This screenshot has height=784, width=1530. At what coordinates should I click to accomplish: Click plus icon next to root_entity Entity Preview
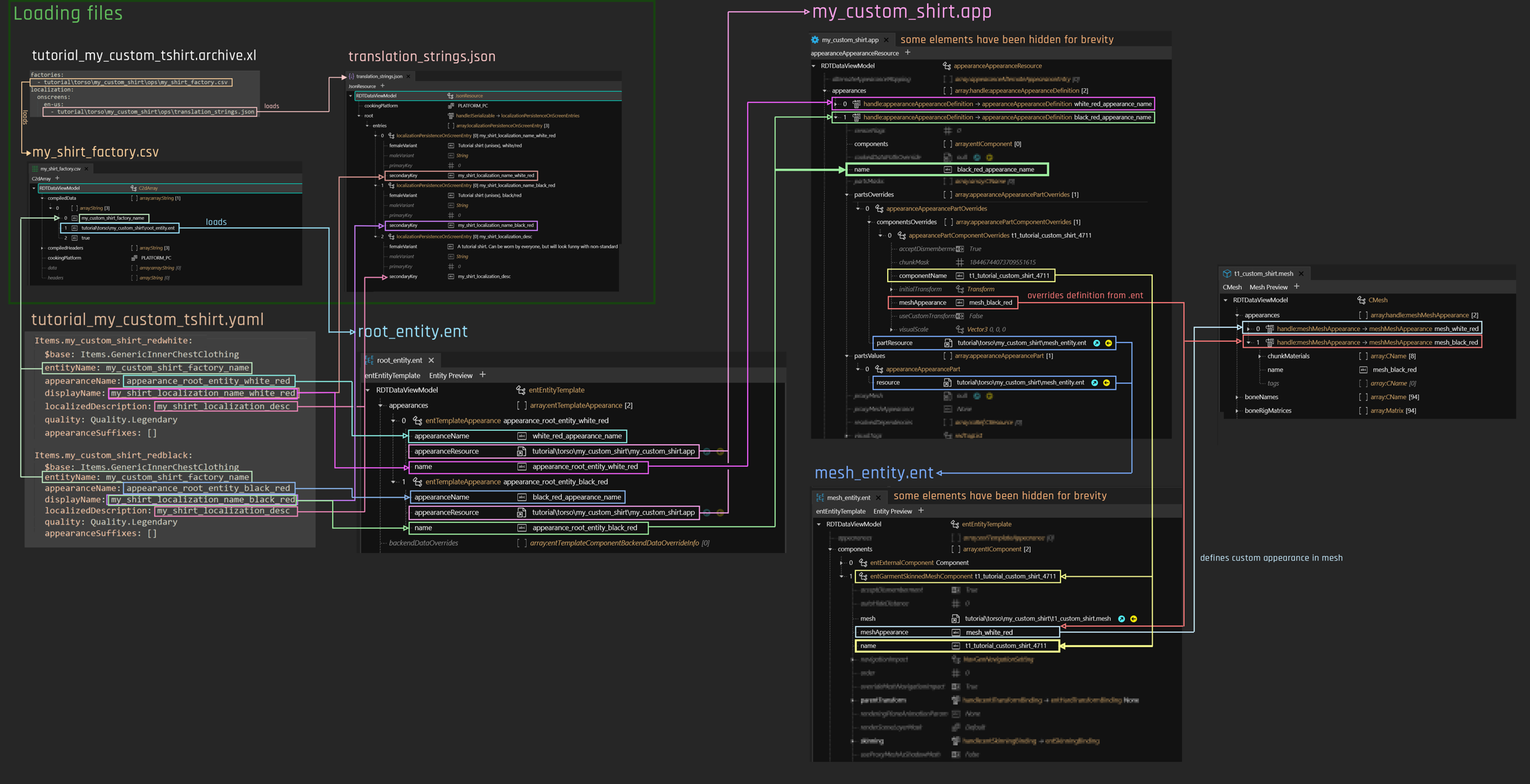(x=483, y=375)
